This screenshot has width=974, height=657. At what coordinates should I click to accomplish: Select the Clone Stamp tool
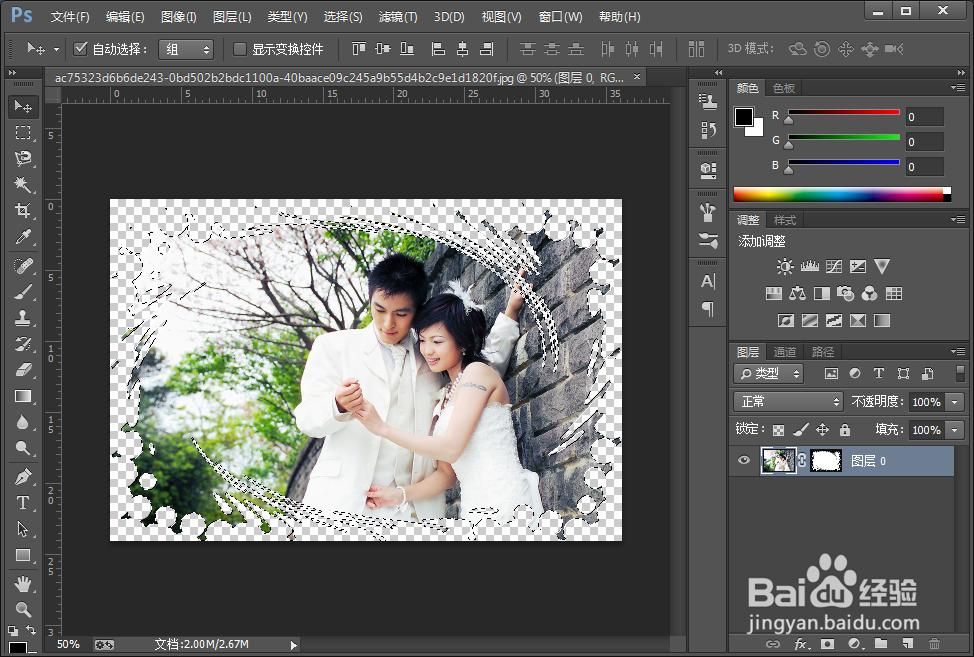[x=23, y=318]
